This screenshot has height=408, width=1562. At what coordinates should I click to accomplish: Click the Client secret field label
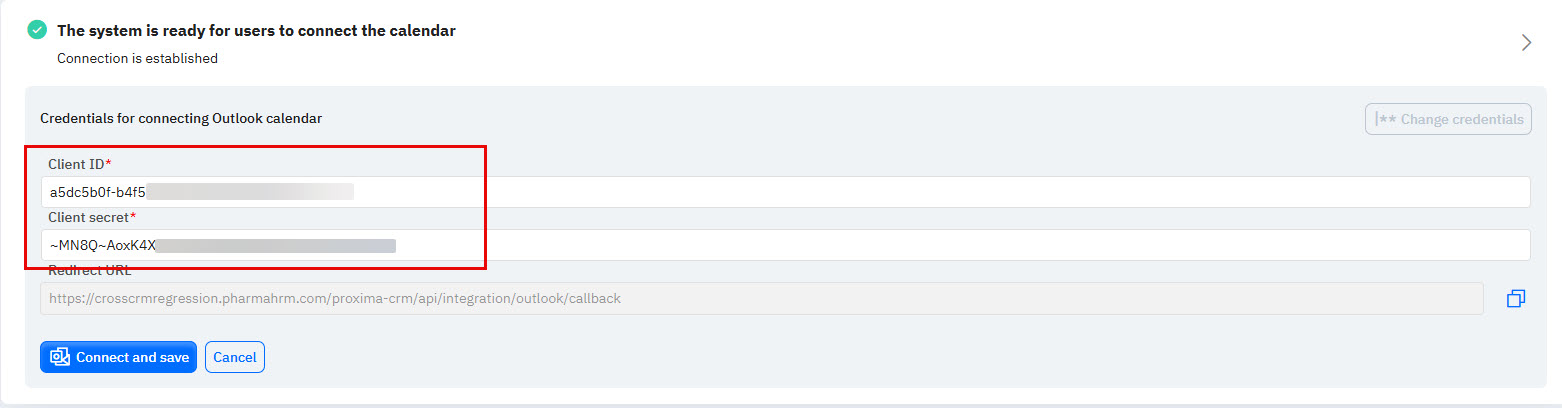(x=88, y=217)
